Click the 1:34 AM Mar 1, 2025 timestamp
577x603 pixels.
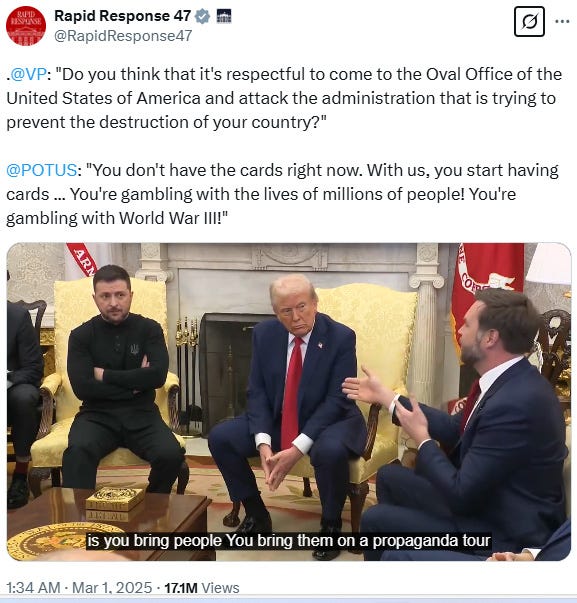79,588
